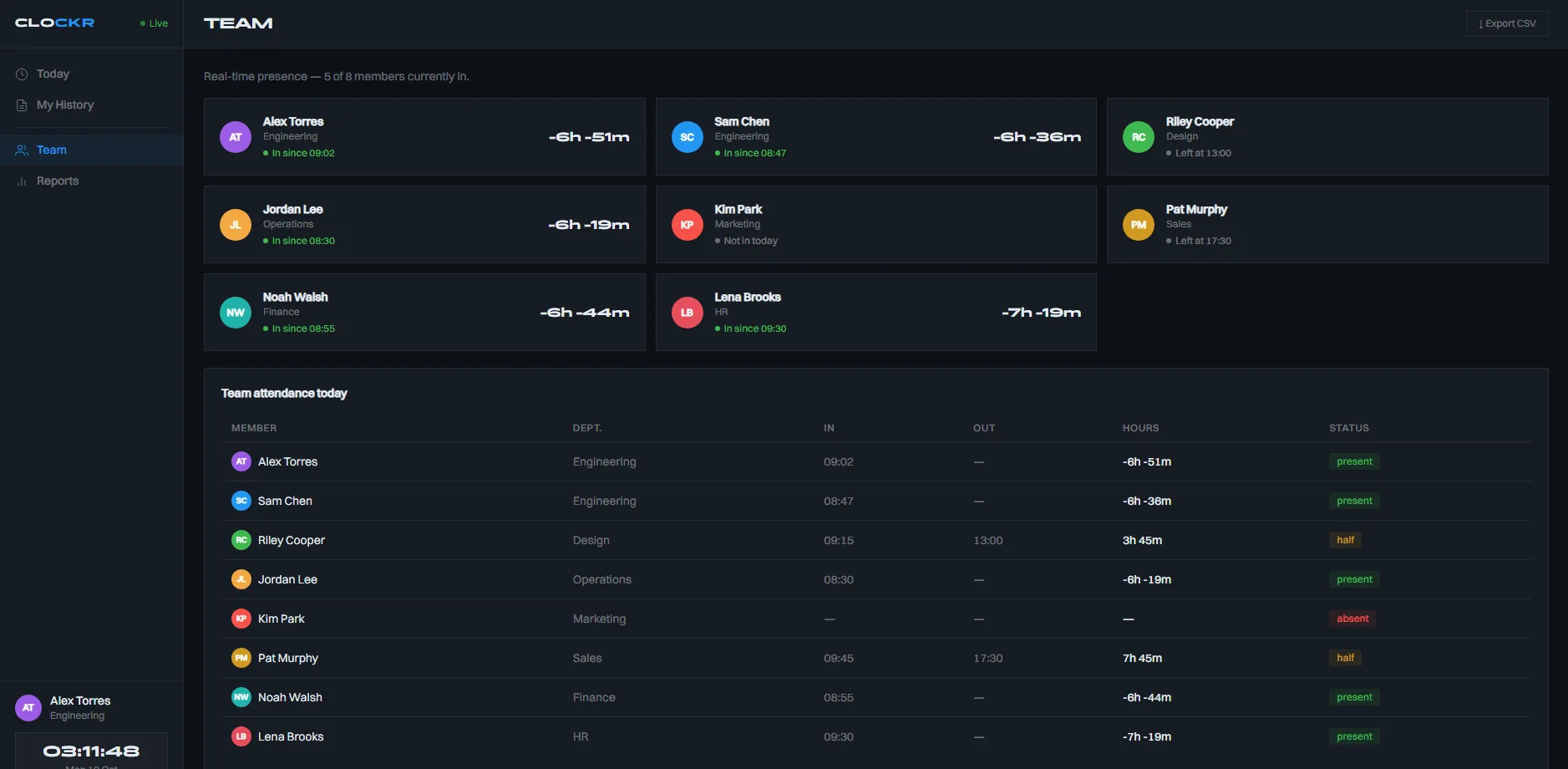Click Pat Murphy's 17:30 out time

point(987,658)
